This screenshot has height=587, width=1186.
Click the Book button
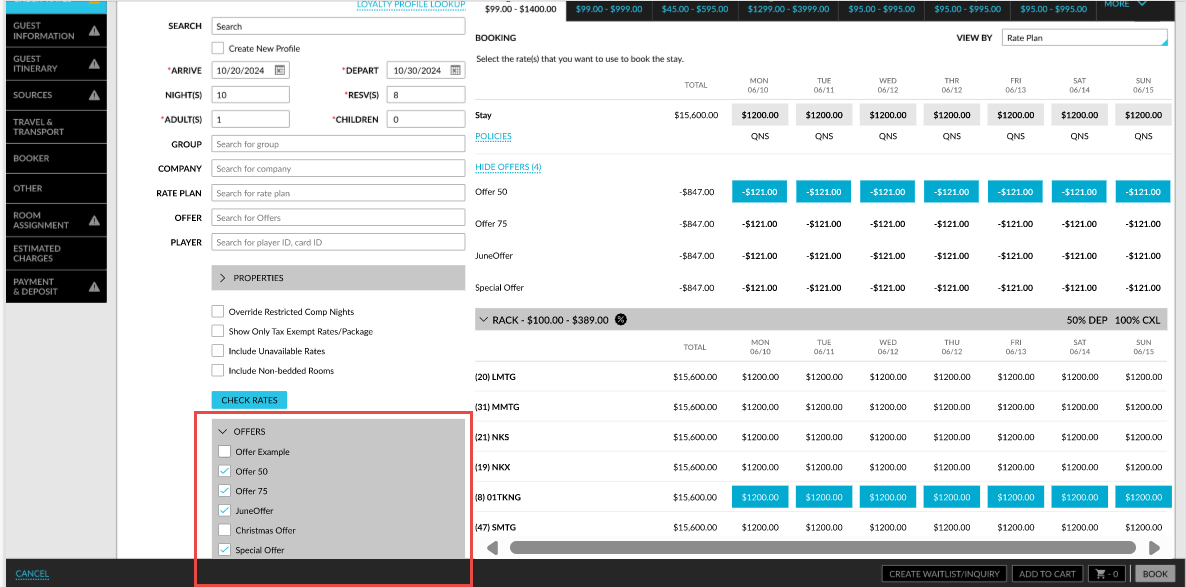point(1155,574)
